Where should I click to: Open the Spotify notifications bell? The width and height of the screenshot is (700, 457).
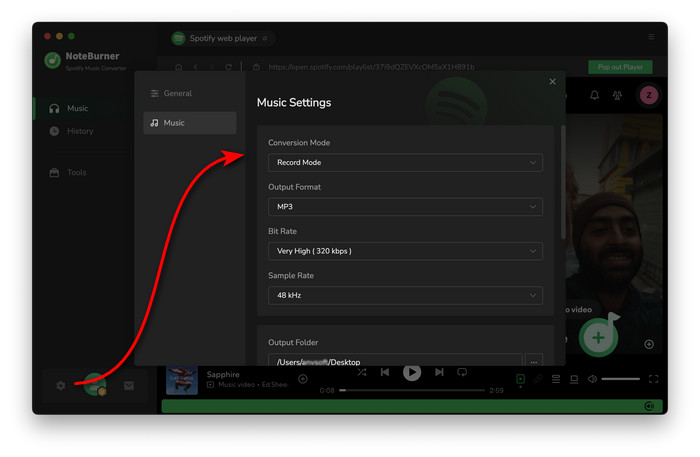coord(594,95)
